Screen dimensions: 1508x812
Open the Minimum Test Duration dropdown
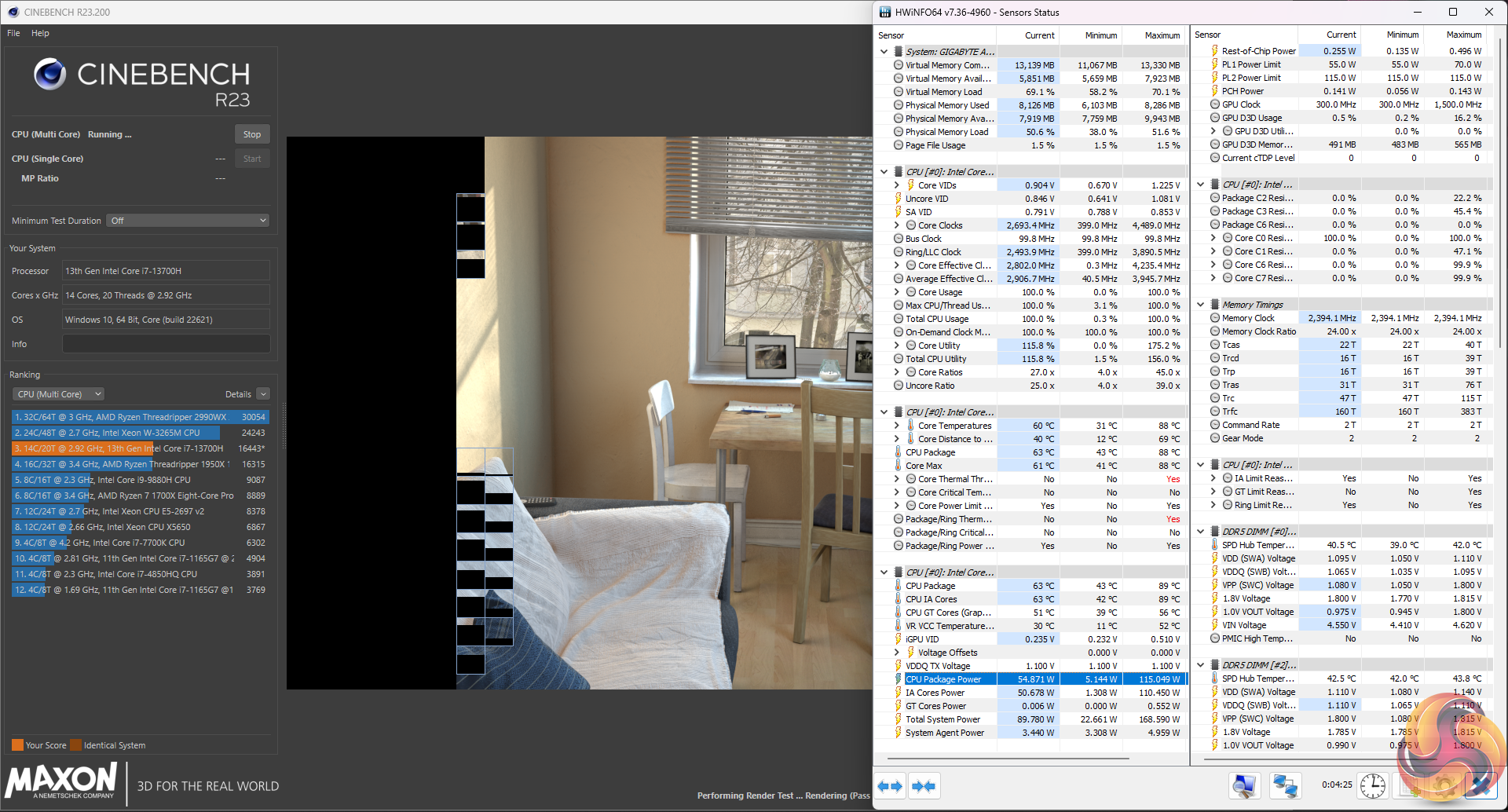pos(188,221)
